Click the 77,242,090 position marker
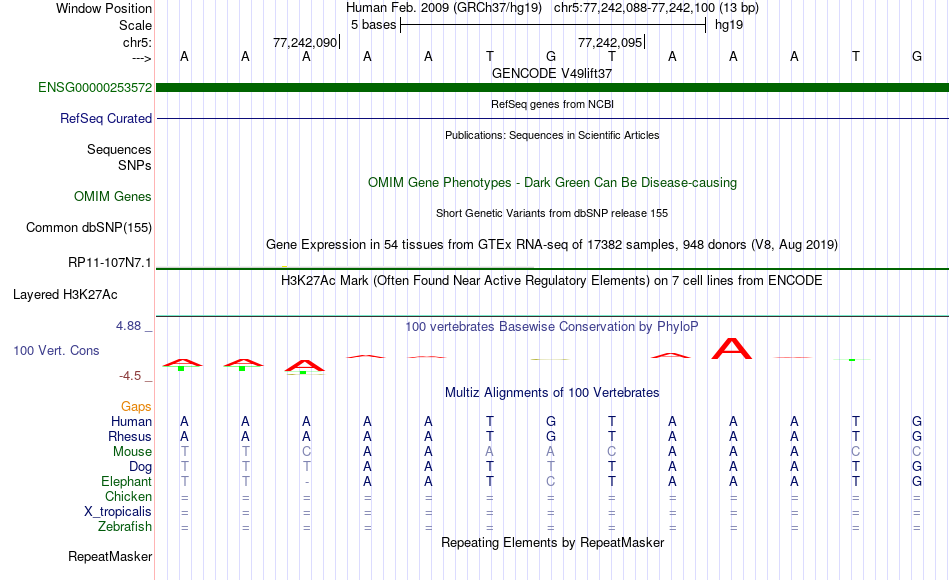This screenshot has width=950, height=580. (305, 42)
